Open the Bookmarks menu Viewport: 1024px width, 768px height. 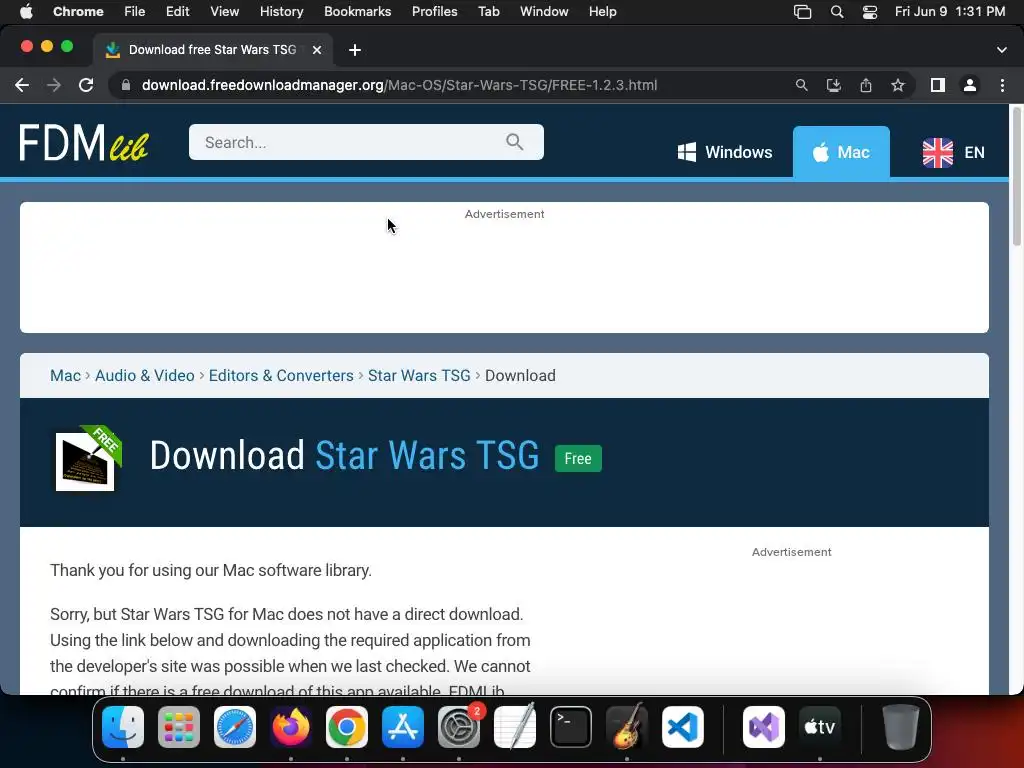(357, 11)
